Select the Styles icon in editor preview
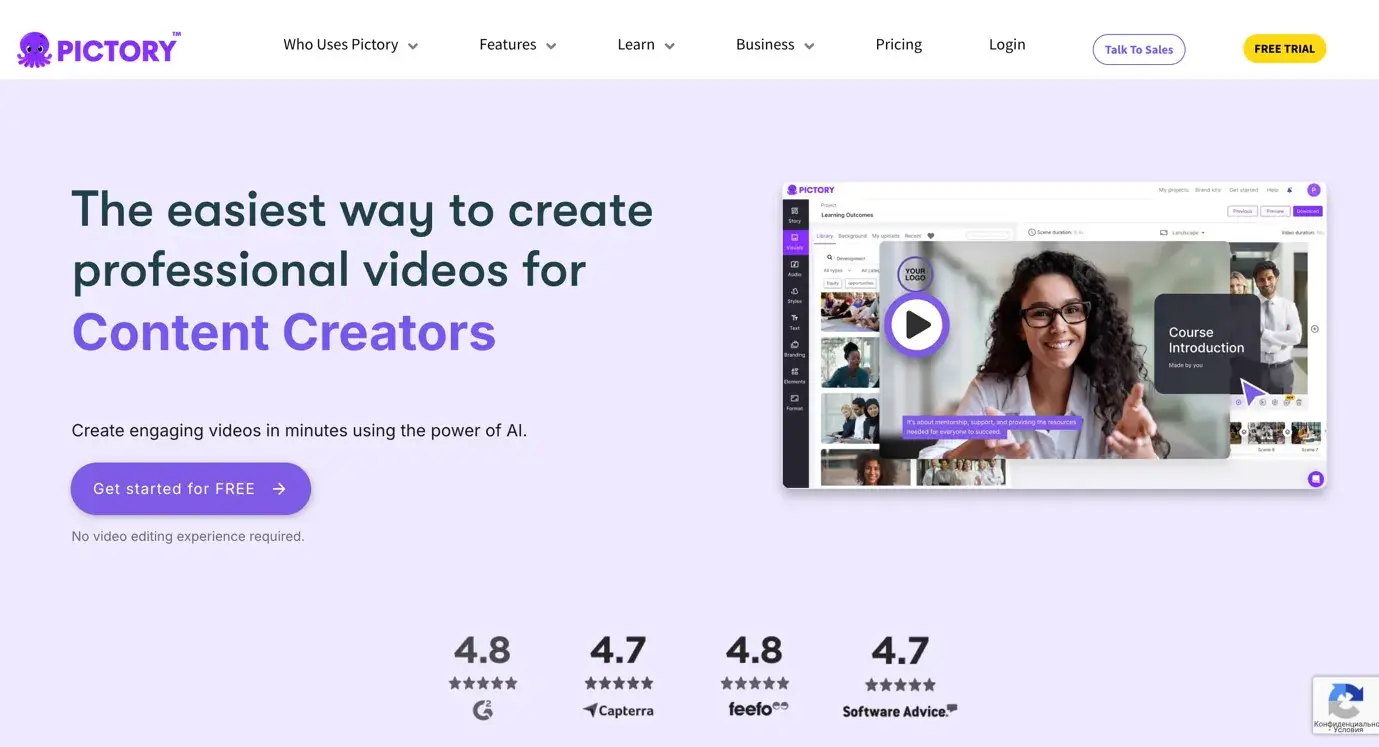The image size is (1379, 747). click(x=795, y=295)
